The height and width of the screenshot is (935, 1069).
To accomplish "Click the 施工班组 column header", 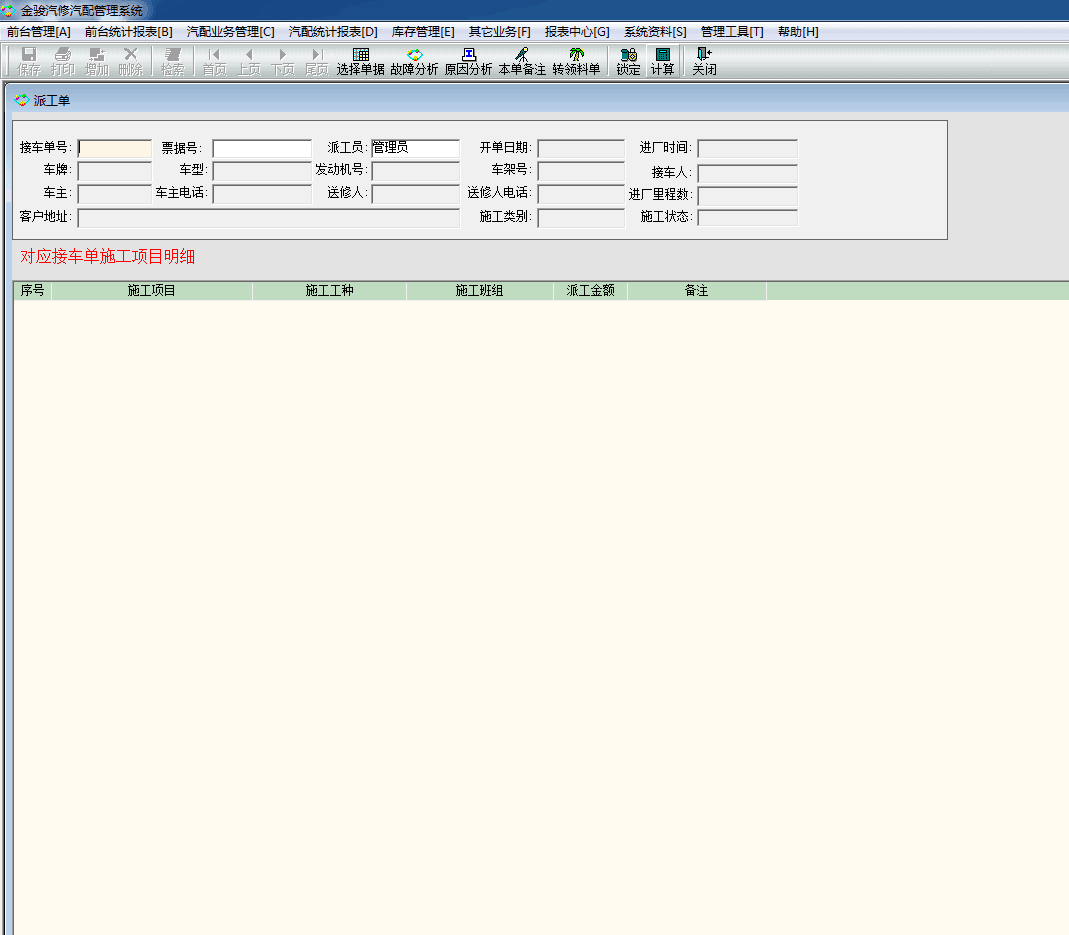I will tap(479, 291).
